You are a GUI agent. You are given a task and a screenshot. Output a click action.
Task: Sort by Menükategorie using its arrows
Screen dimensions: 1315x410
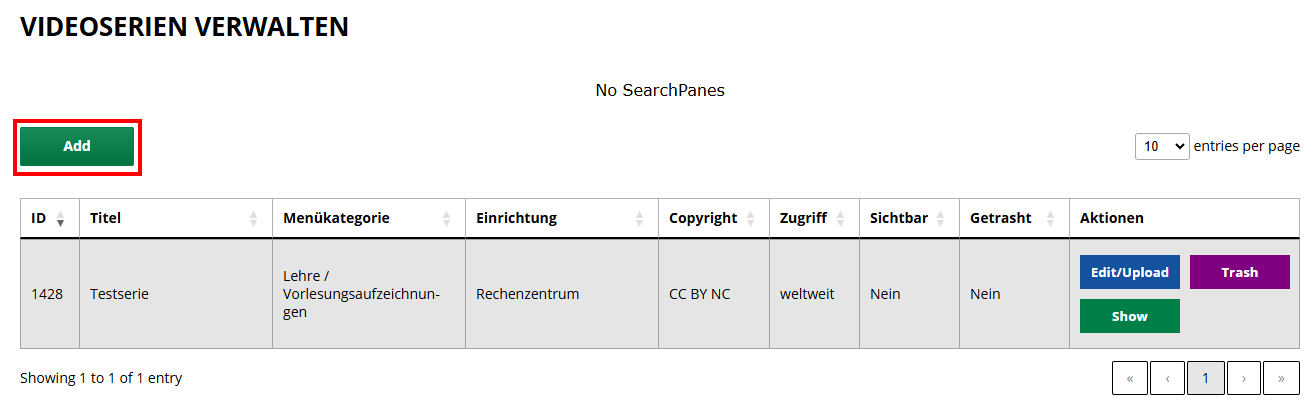[446, 218]
